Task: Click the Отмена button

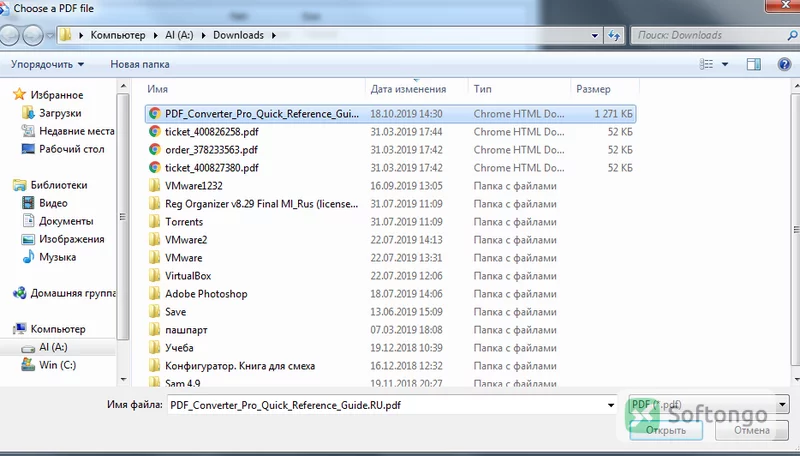Action: (x=752, y=430)
